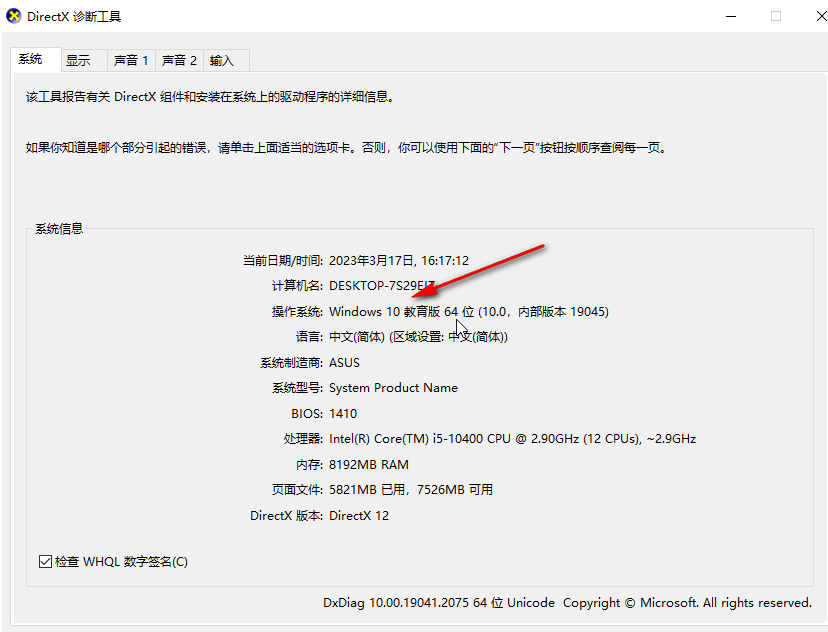Click the 8192MB RAM memory value
This screenshot has height=632, width=828.
(x=369, y=464)
